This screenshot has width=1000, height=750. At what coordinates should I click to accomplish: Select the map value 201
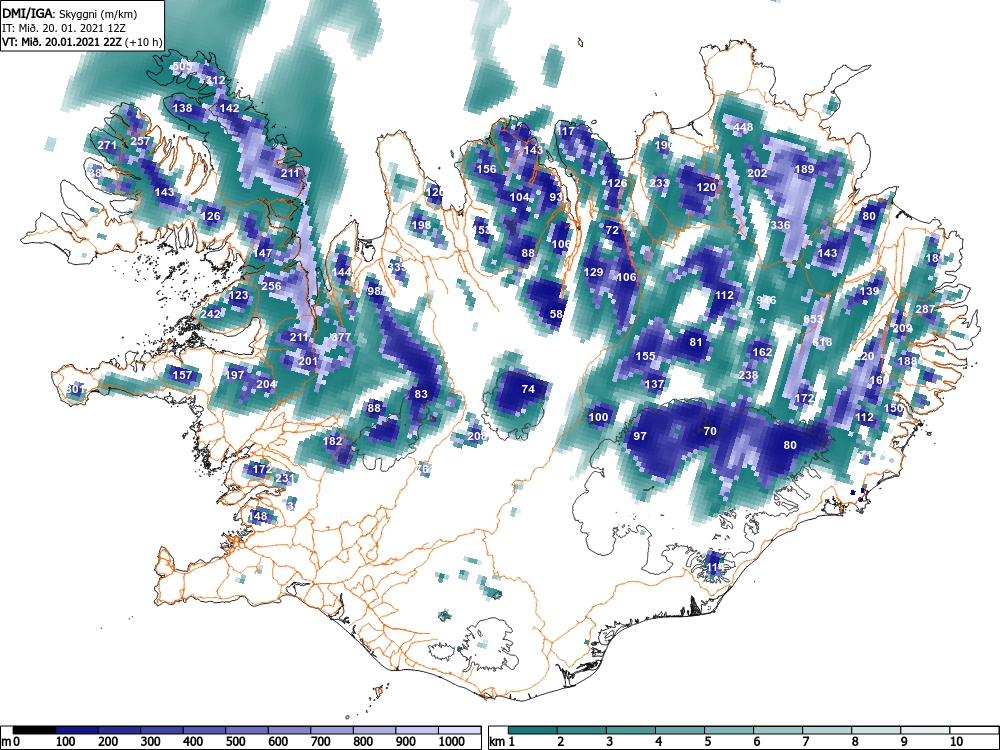(x=308, y=361)
